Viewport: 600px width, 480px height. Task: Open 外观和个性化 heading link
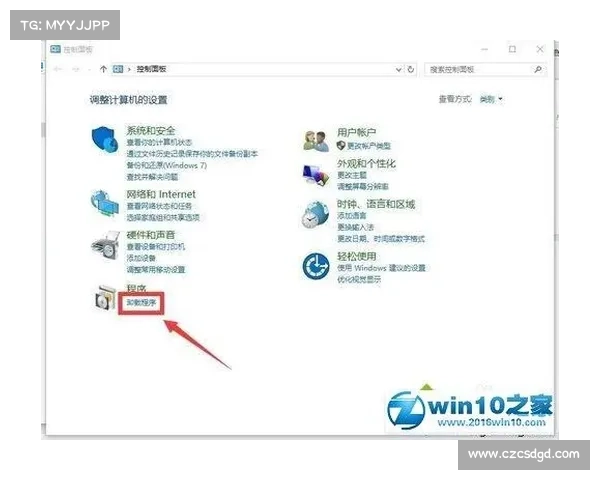pyautogui.click(x=366, y=163)
